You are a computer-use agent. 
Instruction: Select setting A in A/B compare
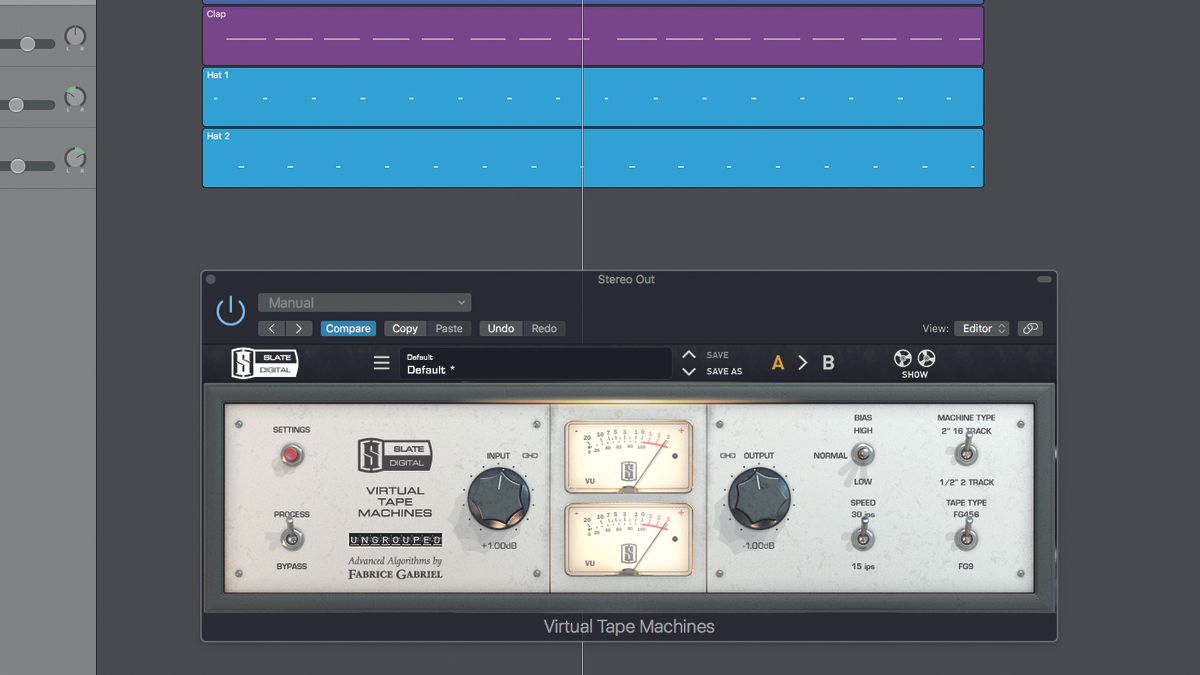tap(778, 362)
